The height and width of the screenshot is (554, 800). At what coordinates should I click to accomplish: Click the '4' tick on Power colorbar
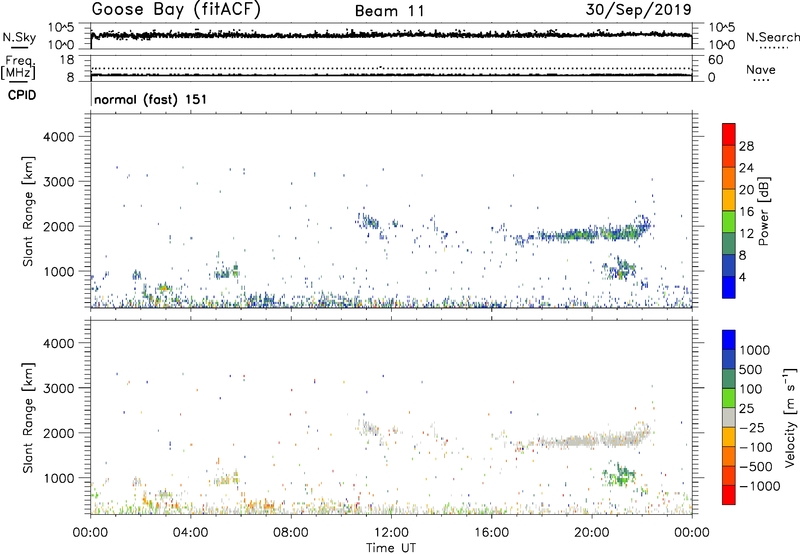pyautogui.click(x=742, y=277)
